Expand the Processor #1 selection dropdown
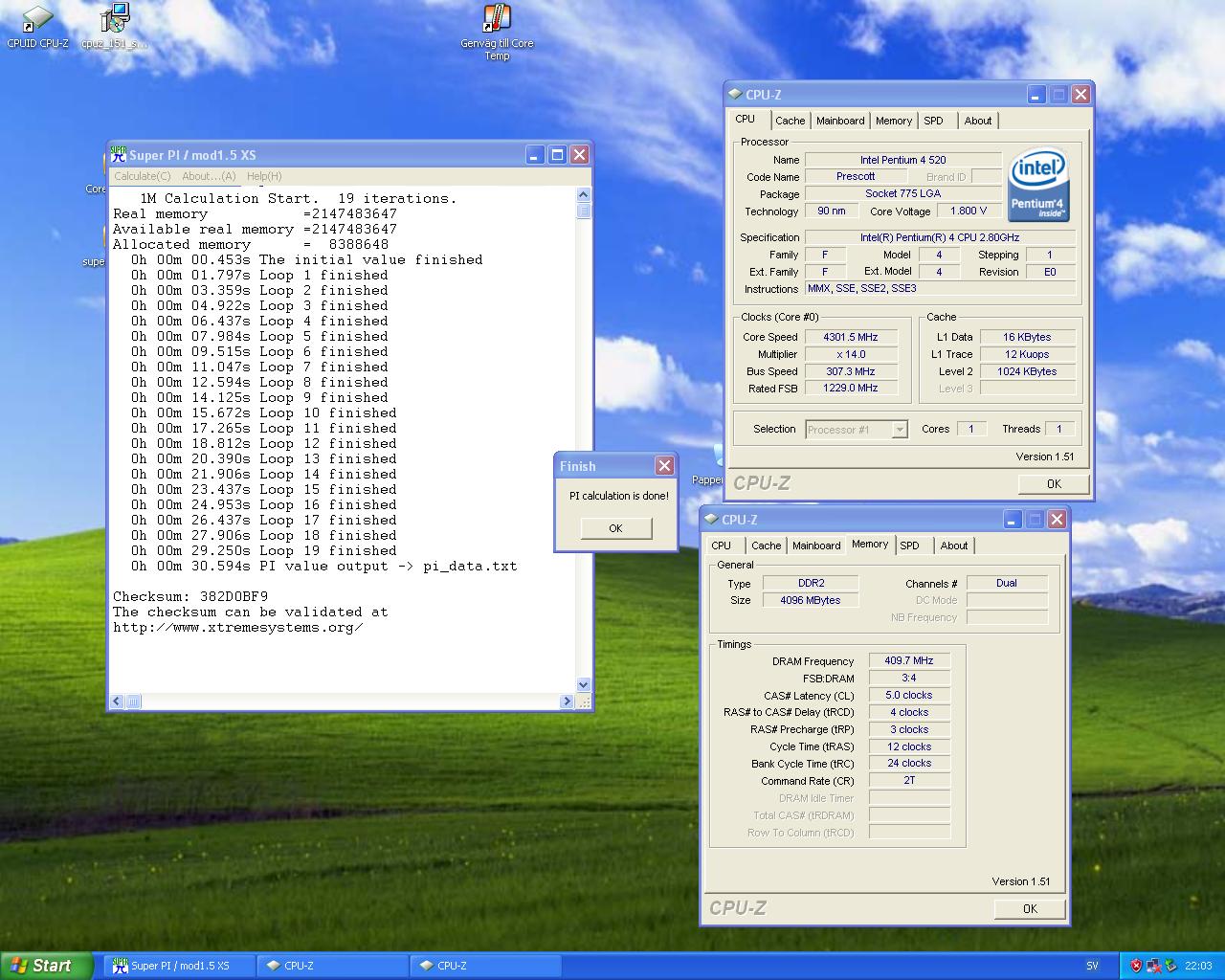 click(x=899, y=430)
